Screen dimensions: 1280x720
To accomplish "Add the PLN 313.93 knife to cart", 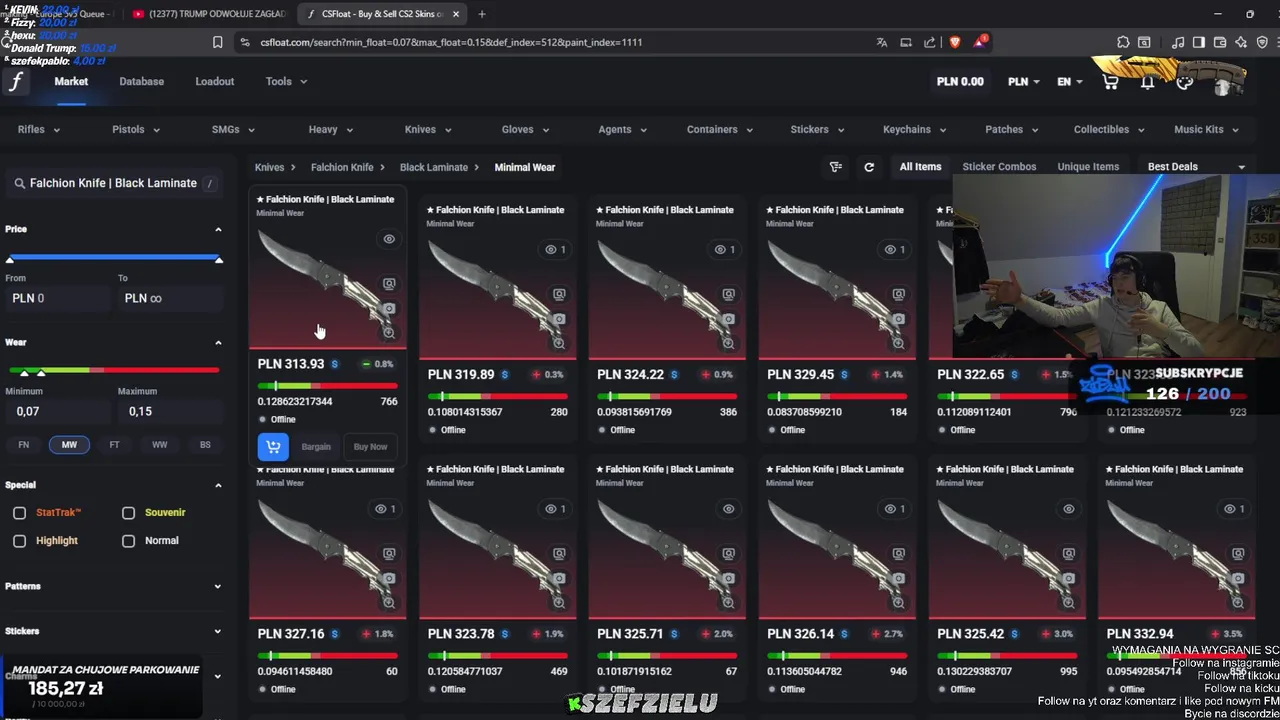I will (x=273, y=446).
